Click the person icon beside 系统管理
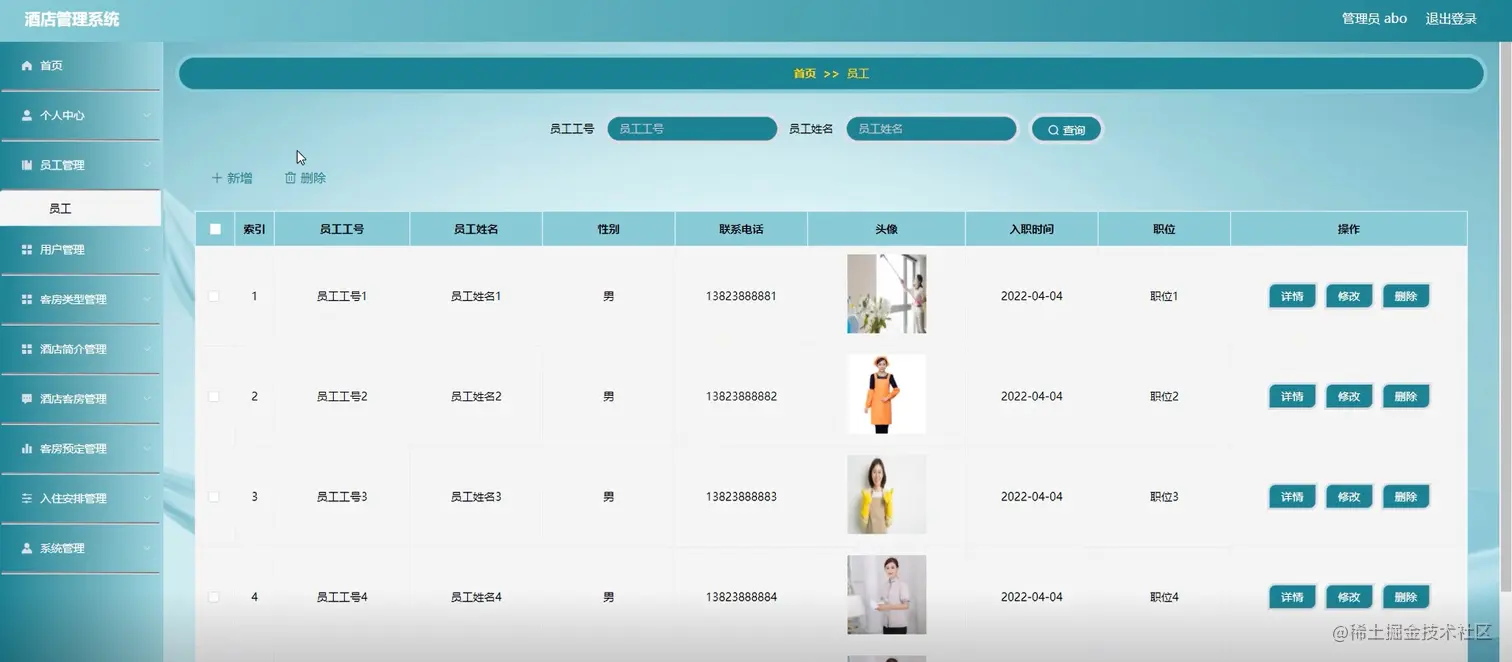This screenshot has width=1512, height=662. (x=27, y=548)
